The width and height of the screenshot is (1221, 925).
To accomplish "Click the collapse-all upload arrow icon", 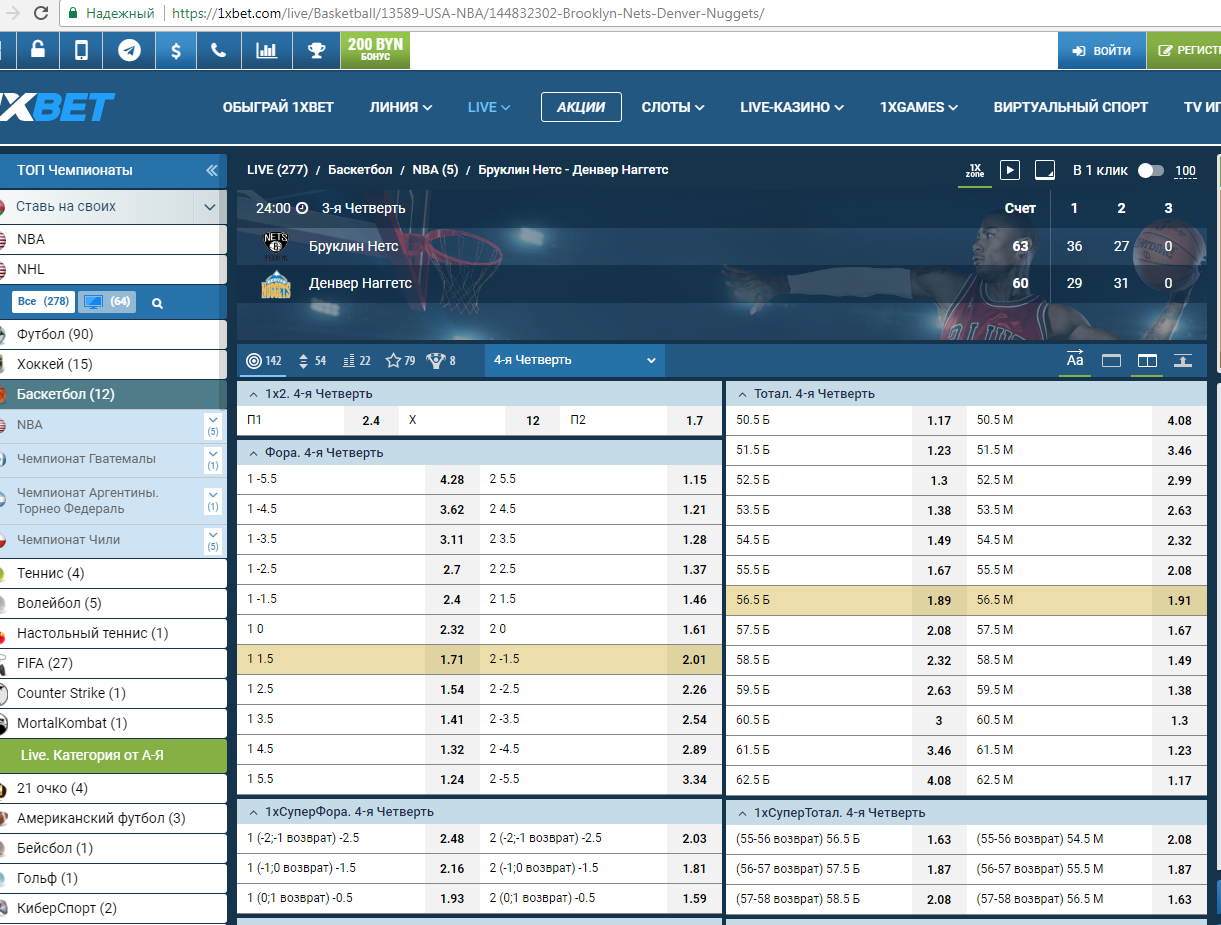I will pos(1183,361).
